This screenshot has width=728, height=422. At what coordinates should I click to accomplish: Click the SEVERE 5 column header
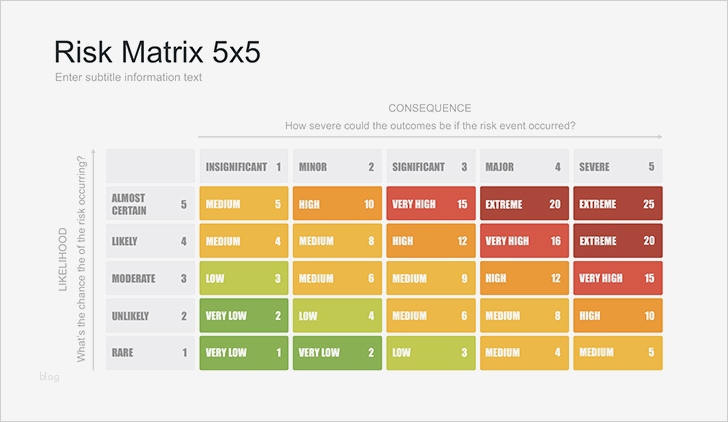point(617,167)
